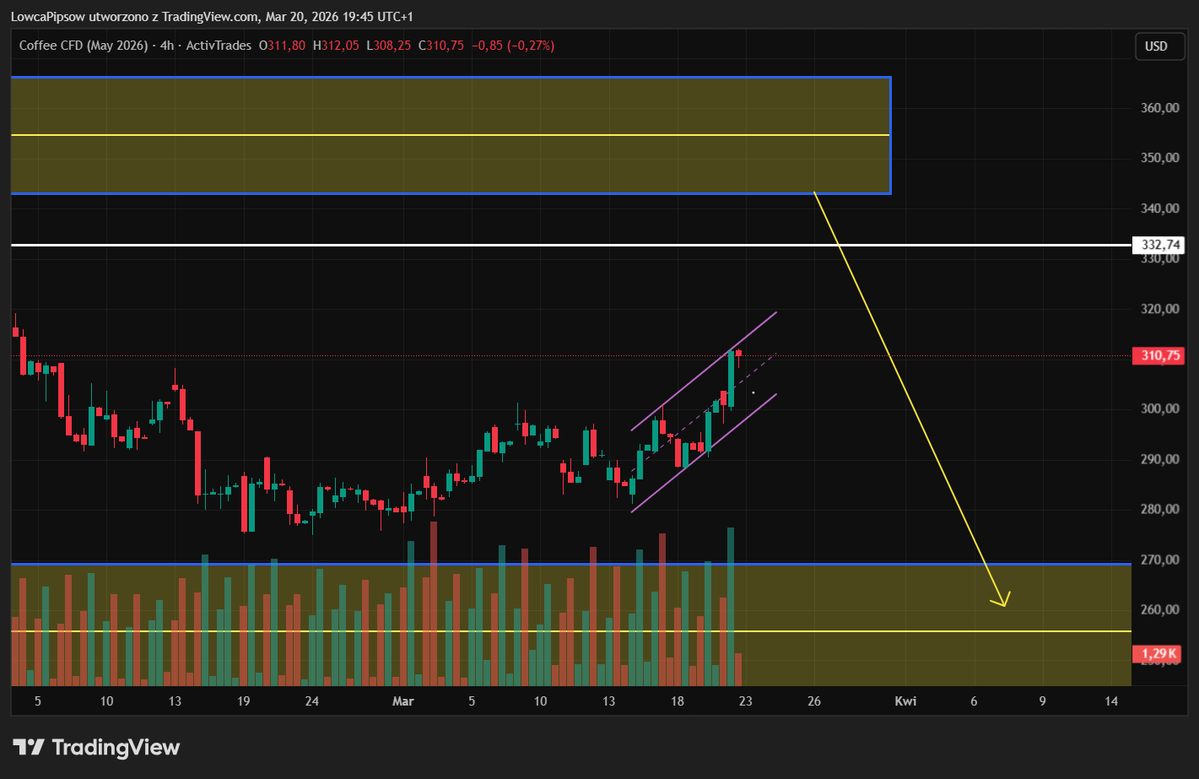Click the Coffee CFD (May 2026) symbol title

83,45
